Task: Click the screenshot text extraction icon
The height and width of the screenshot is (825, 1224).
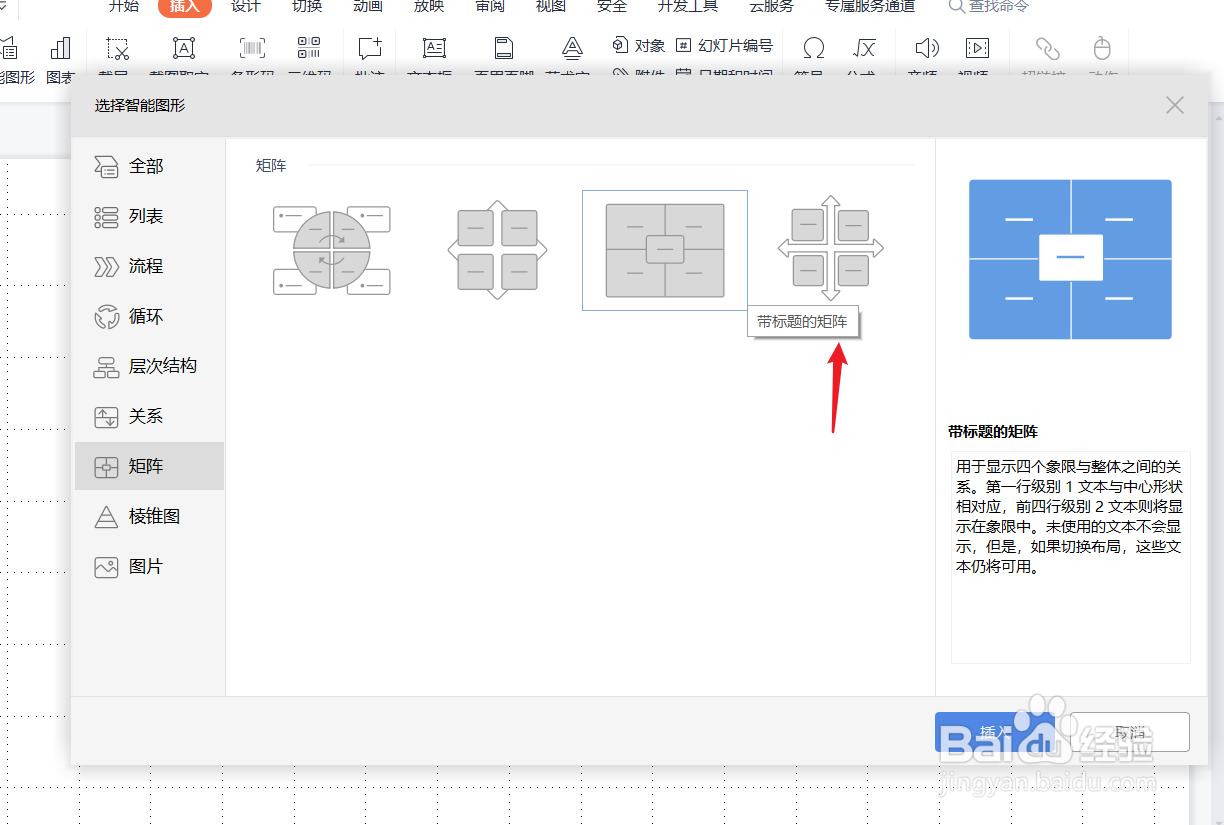Action: (x=184, y=48)
